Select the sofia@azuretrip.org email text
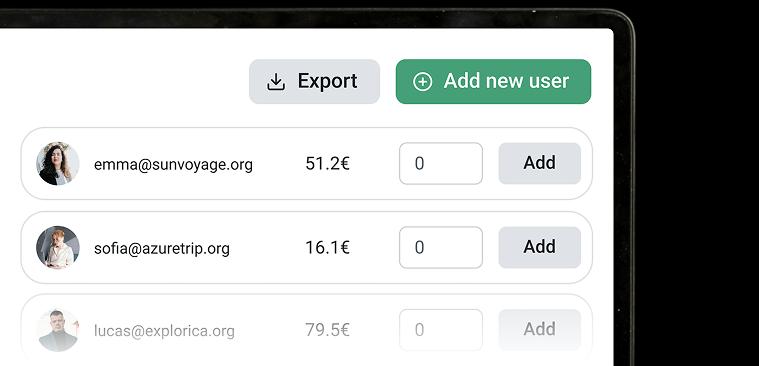This screenshot has width=759, height=366. point(162,248)
